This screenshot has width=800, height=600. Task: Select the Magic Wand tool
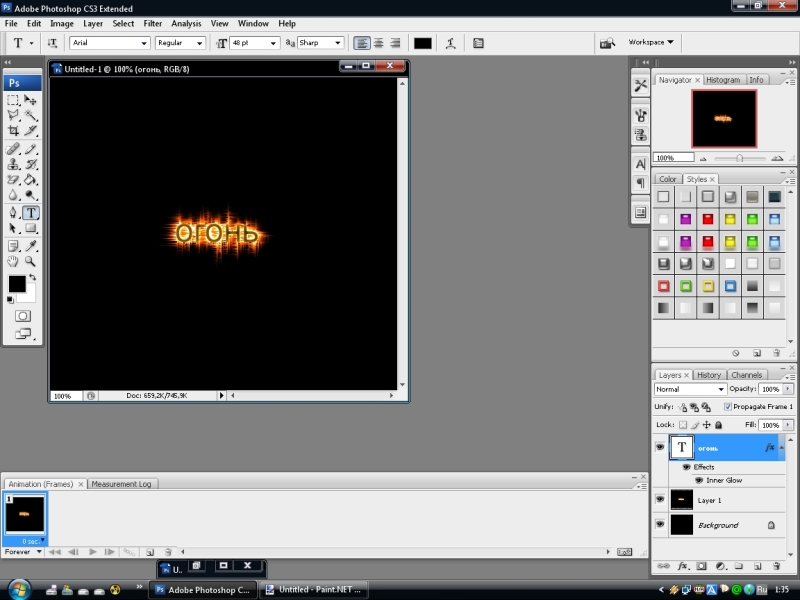31,116
